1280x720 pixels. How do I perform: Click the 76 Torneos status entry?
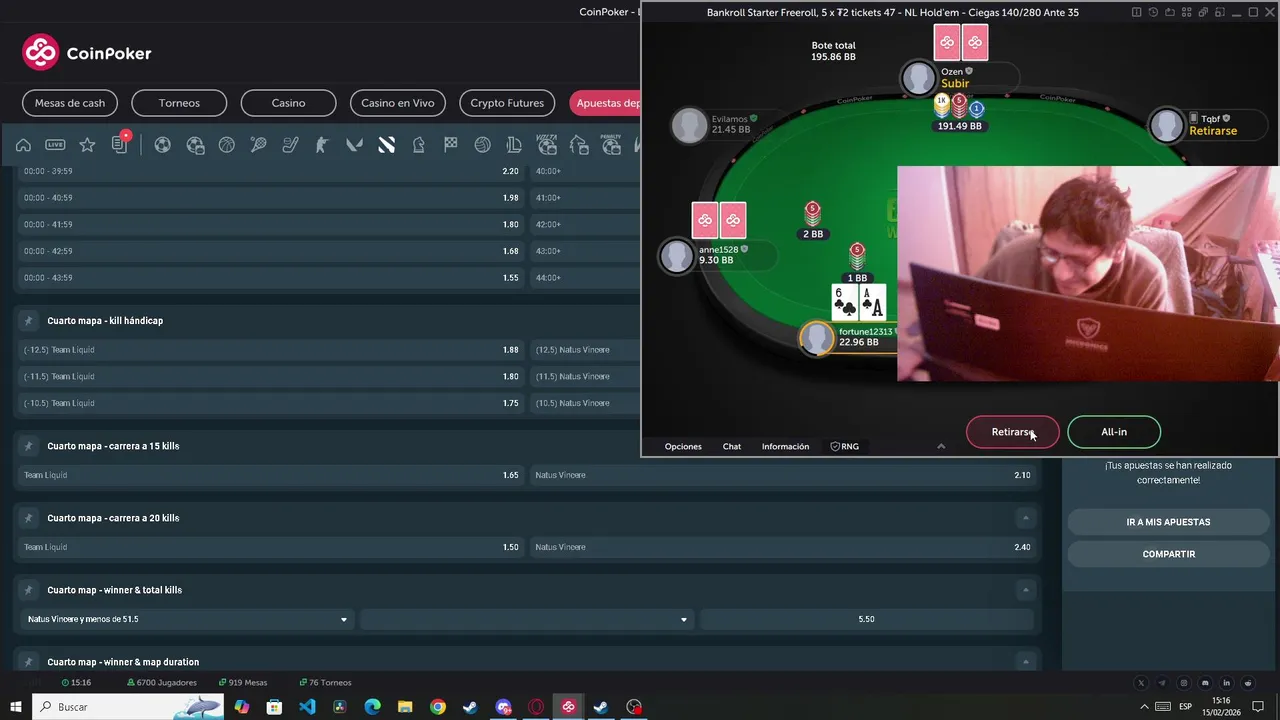click(x=325, y=682)
